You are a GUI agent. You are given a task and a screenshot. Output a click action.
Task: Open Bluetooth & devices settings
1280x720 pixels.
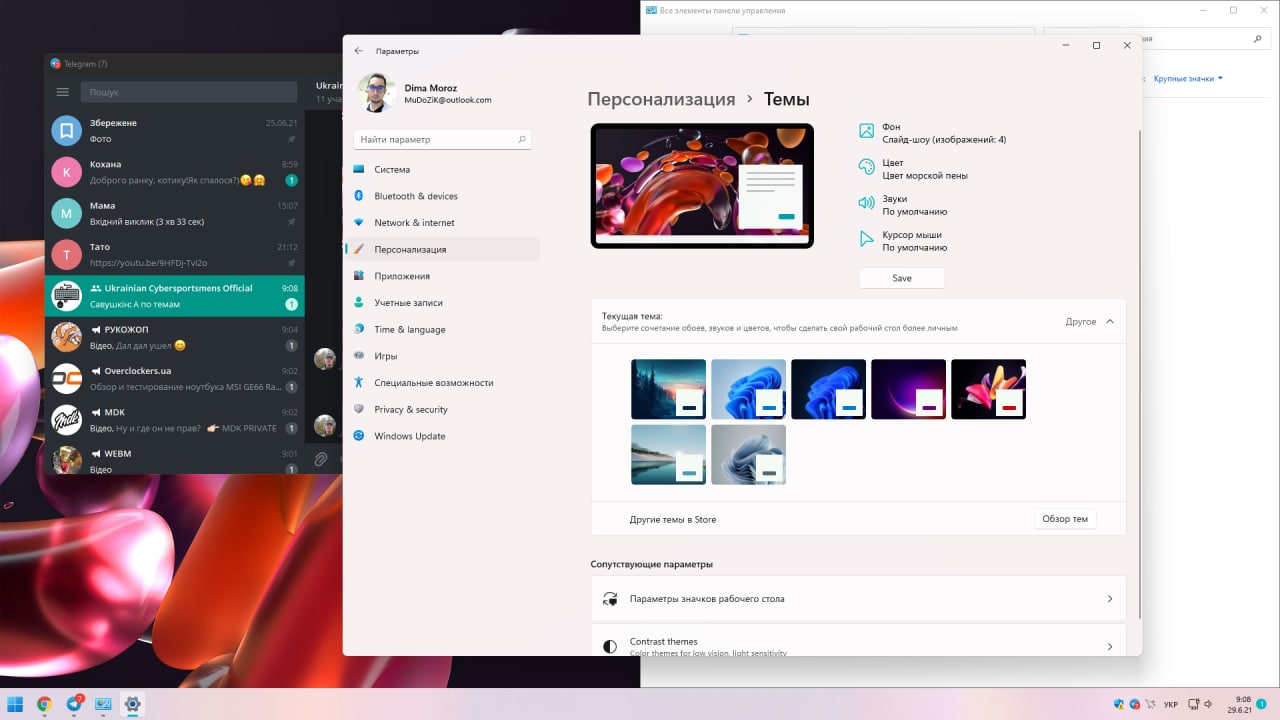[441, 196]
